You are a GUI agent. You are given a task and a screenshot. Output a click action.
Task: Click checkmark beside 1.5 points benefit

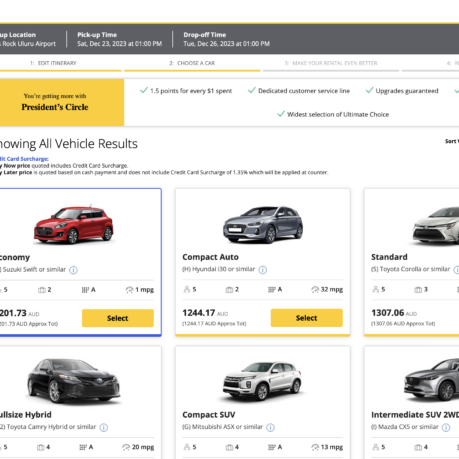[x=144, y=90]
